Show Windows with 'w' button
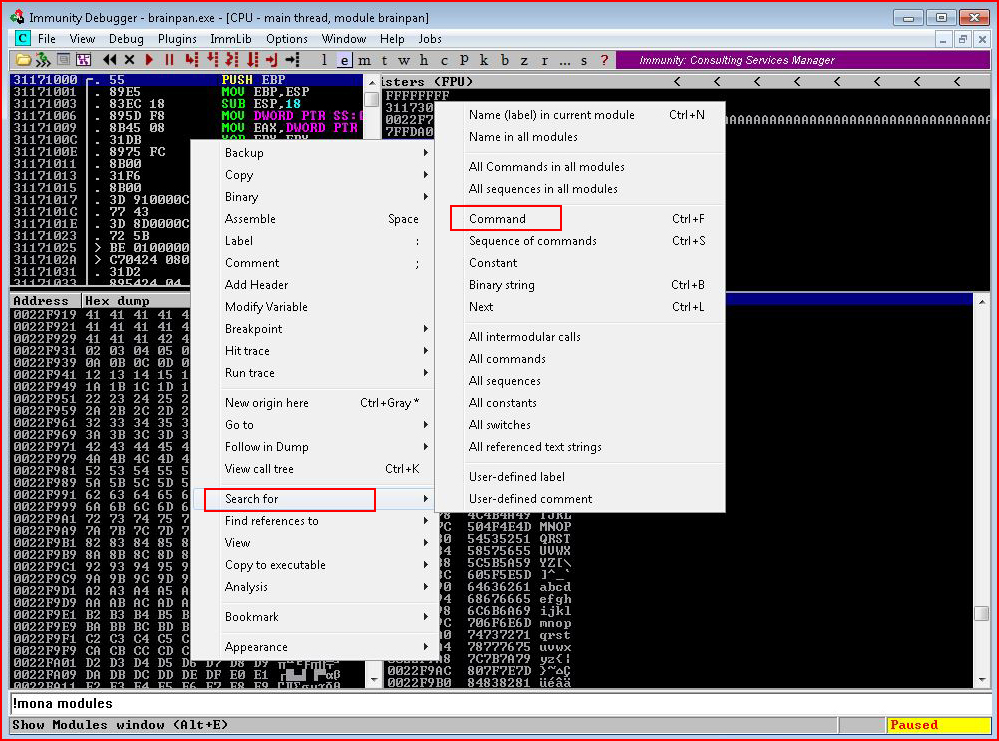 pos(404,60)
